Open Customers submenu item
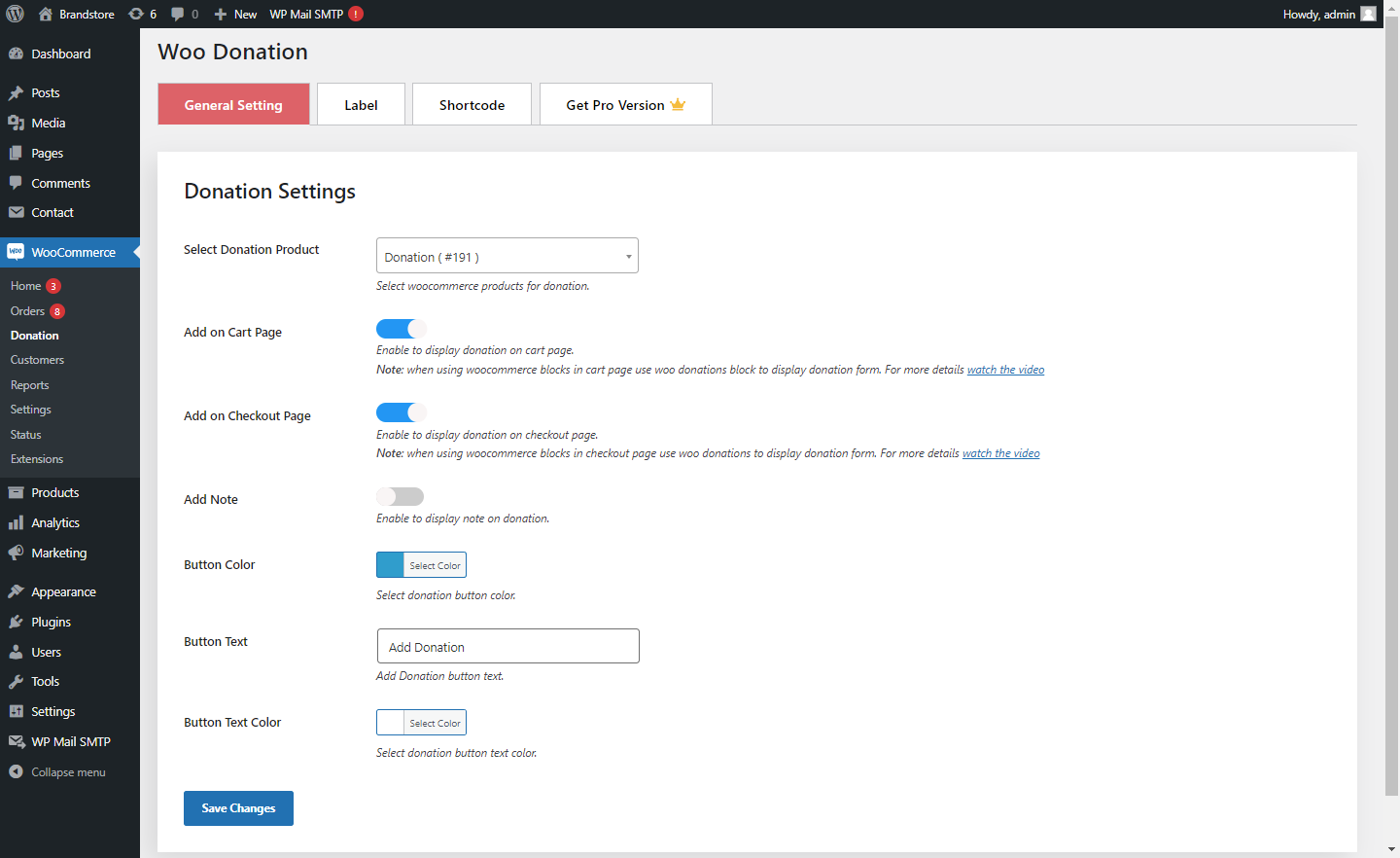Screen dimensions: 1400x858 coord(37,360)
